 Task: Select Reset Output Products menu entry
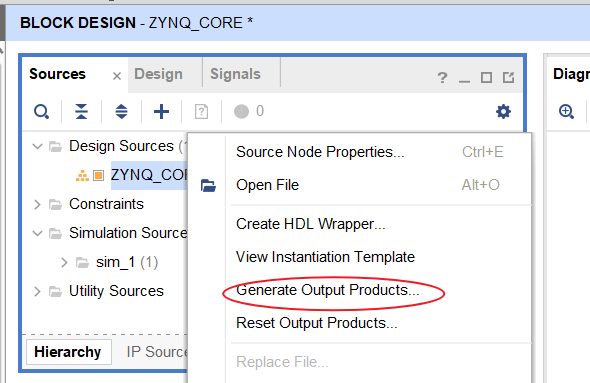(316, 323)
